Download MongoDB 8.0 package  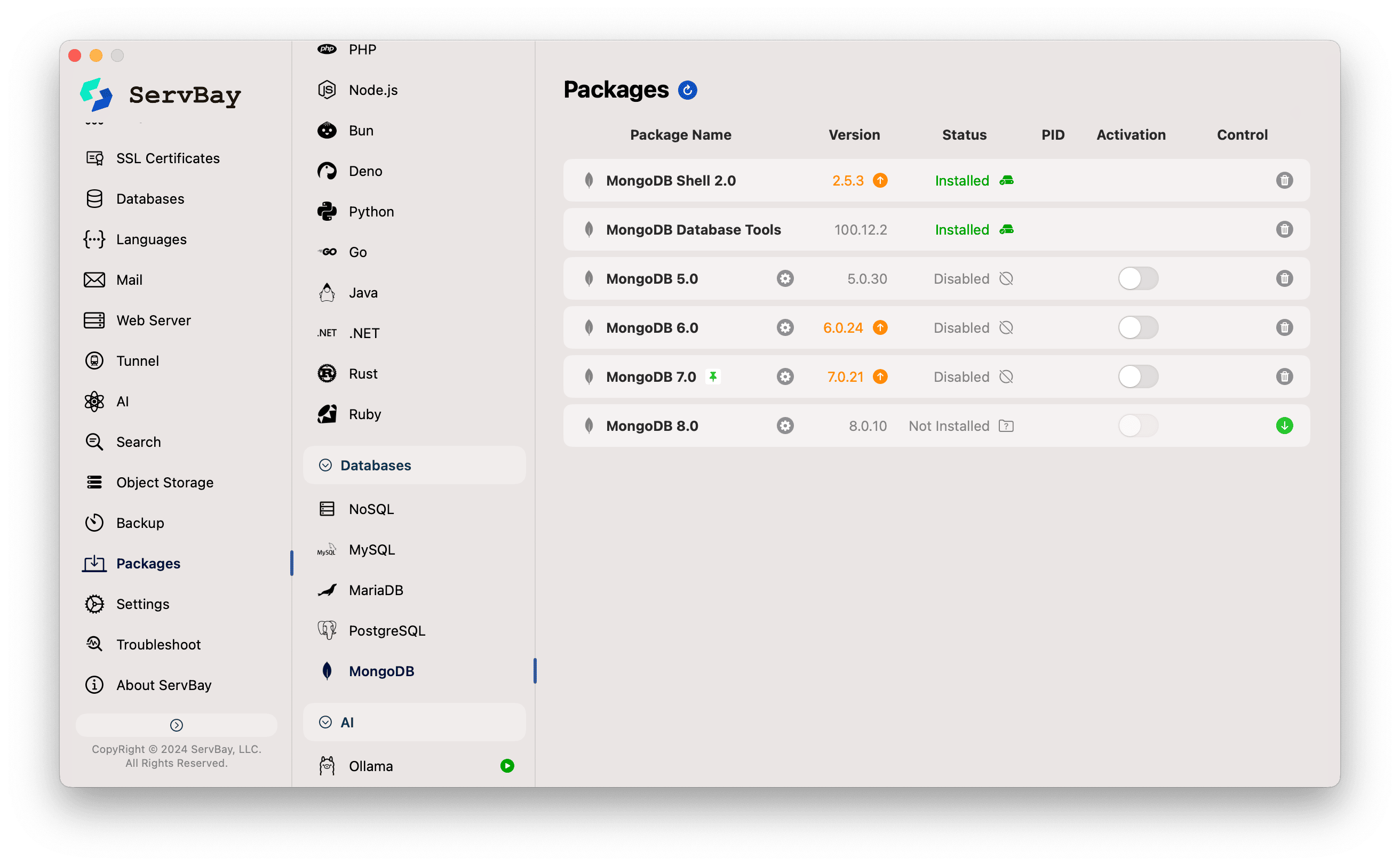(x=1284, y=426)
